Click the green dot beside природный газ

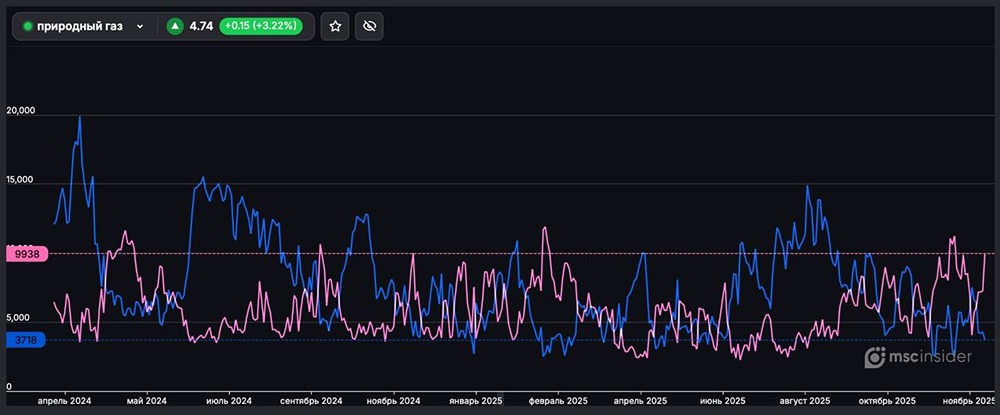point(28,27)
